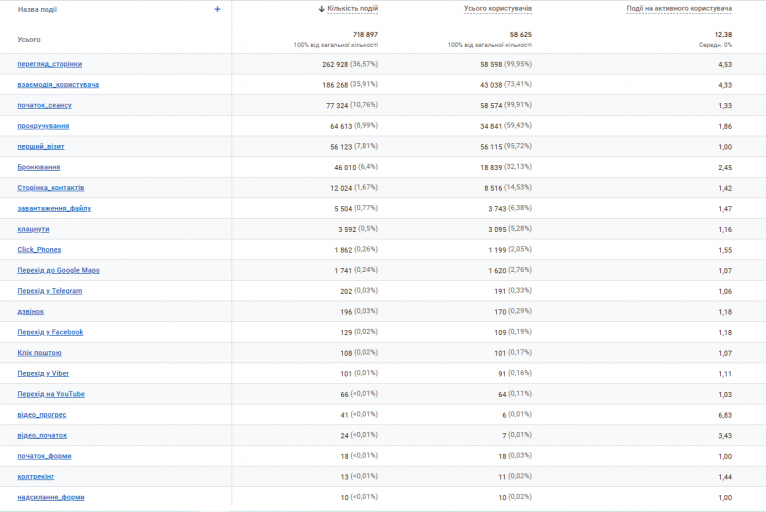Open the Клік поштою event link
Viewport: 766px width, 512px height.
click(40, 353)
